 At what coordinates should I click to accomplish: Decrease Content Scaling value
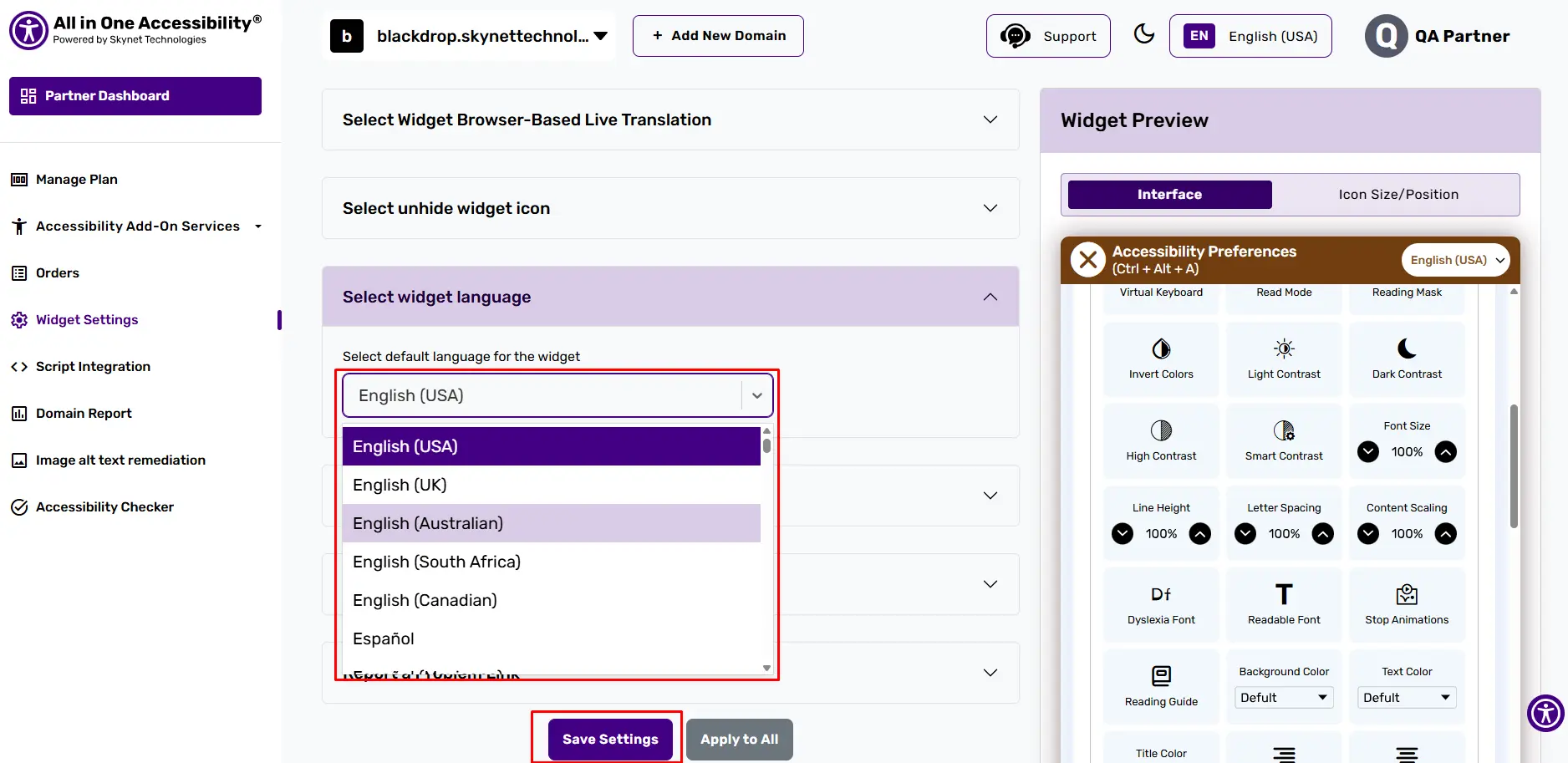tap(1368, 534)
